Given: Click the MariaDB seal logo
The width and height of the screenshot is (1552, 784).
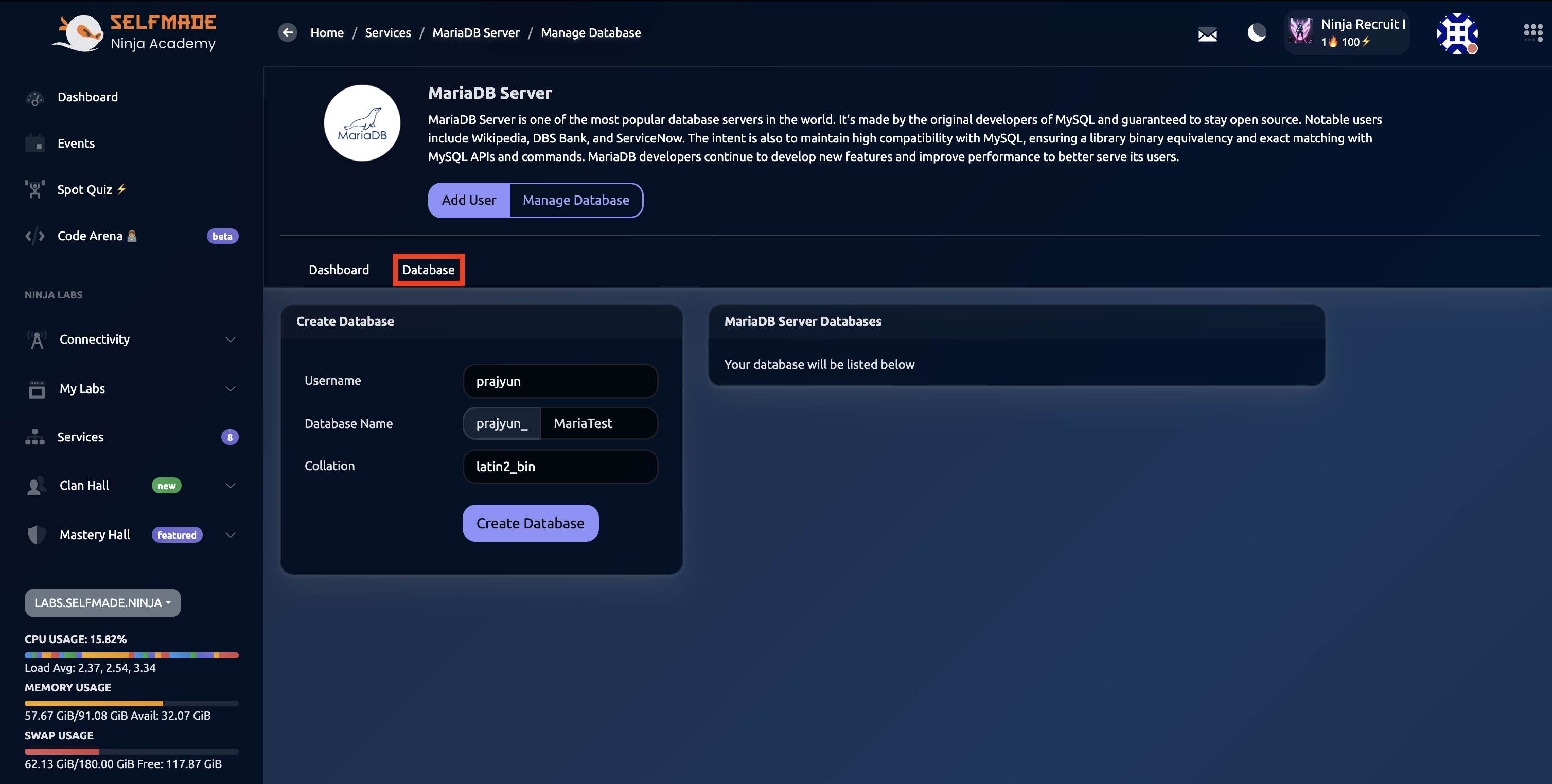Looking at the screenshot, I should (362, 123).
